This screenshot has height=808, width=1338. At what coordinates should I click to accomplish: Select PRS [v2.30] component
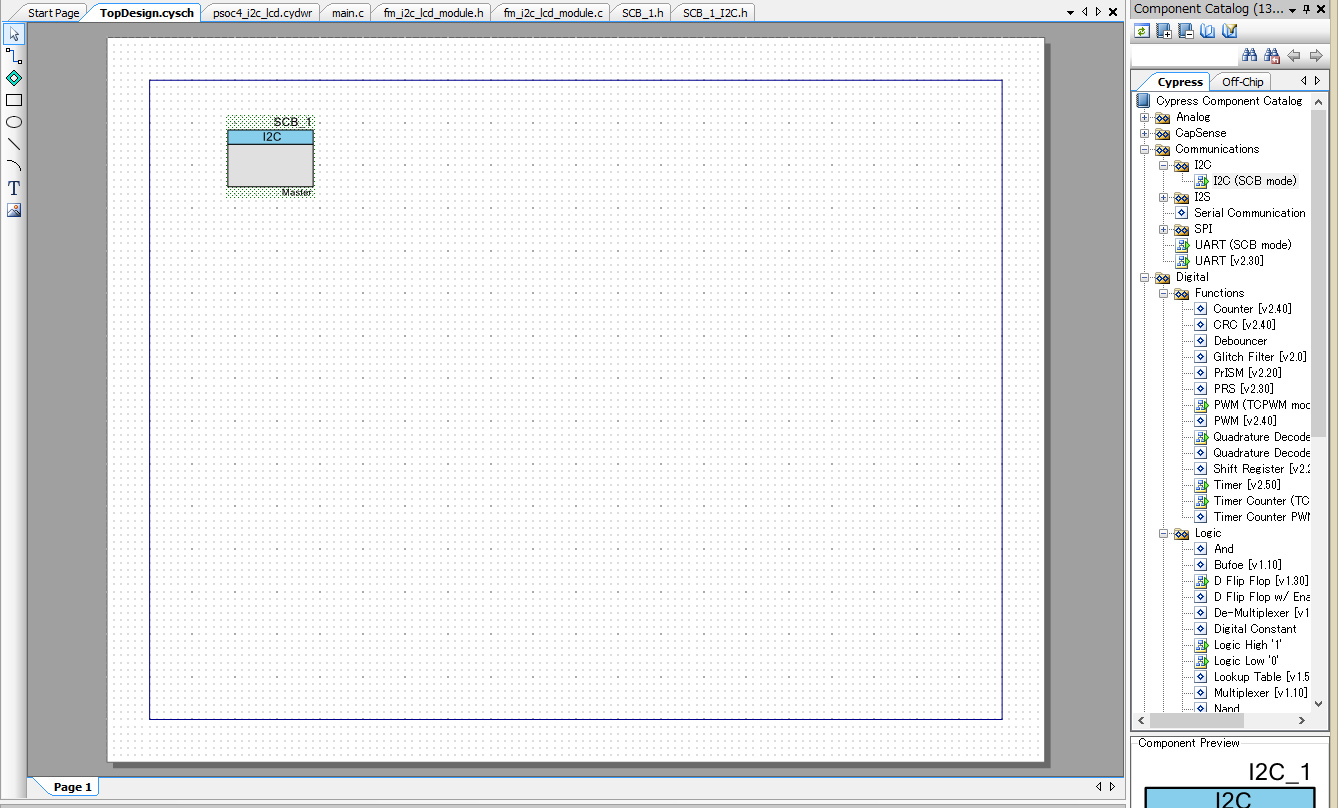coord(1243,389)
